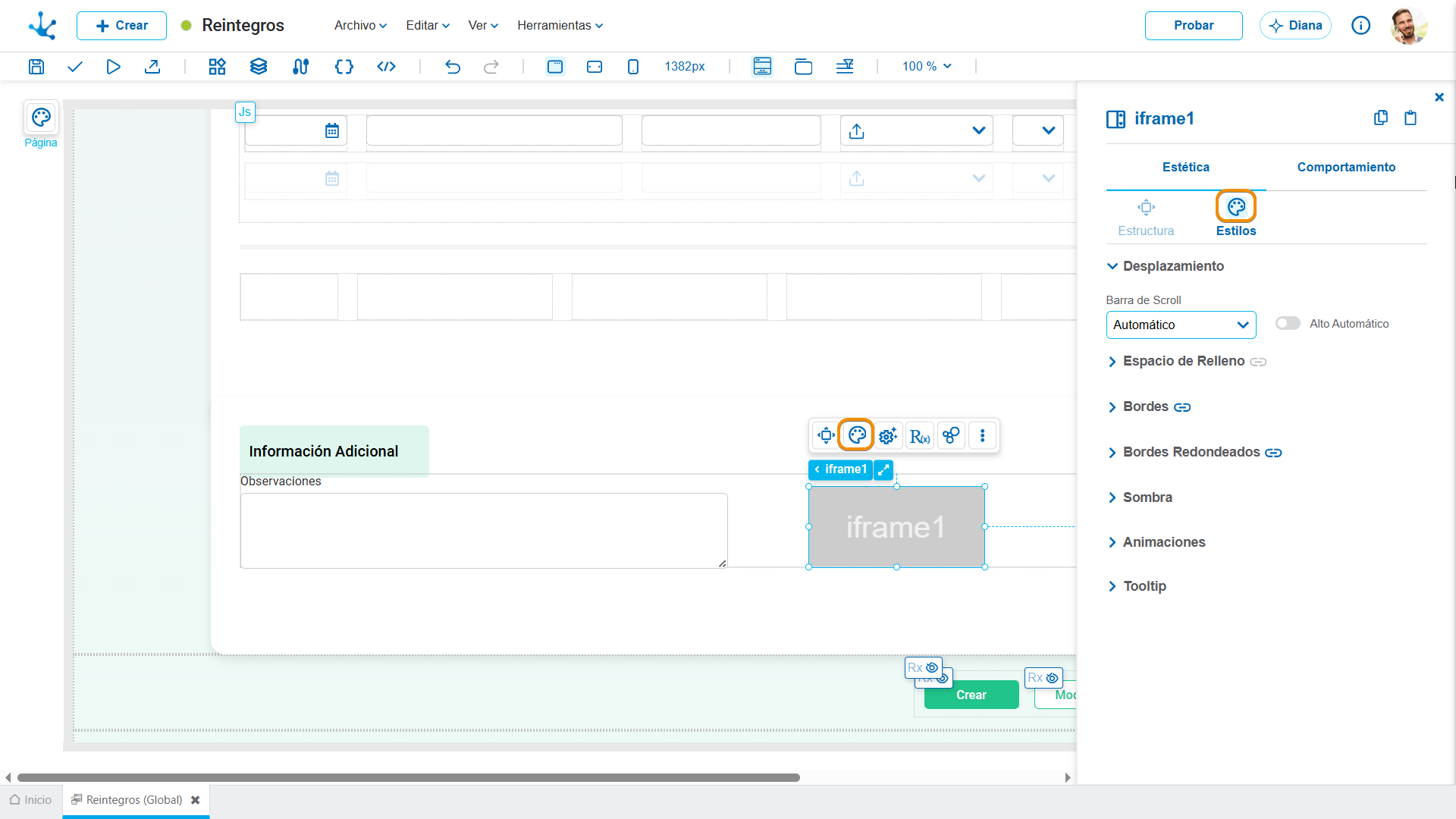Image resolution: width=1456 pixels, height=819 pixels.
Task: Close the iframe1 properties panel
Action: [1439, 97]
